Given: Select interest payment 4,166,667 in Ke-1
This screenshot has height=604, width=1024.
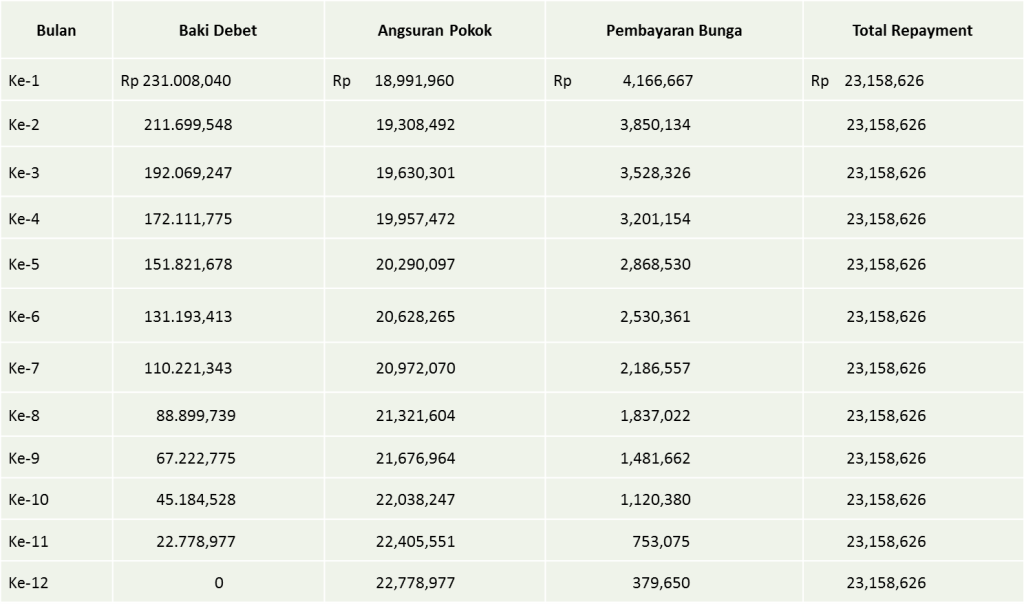Looking at the screenshot, I should pos(657,81).
